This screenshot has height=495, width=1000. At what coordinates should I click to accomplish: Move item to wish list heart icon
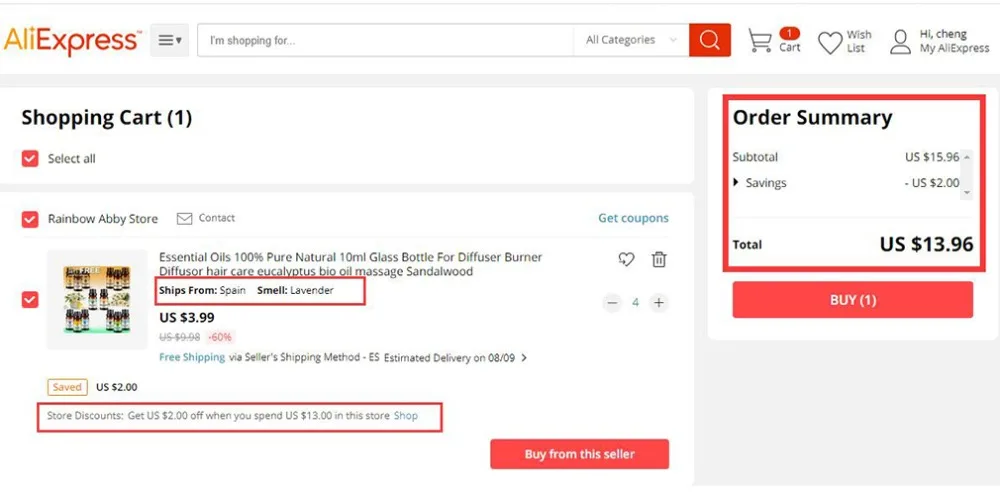(626, 259)
